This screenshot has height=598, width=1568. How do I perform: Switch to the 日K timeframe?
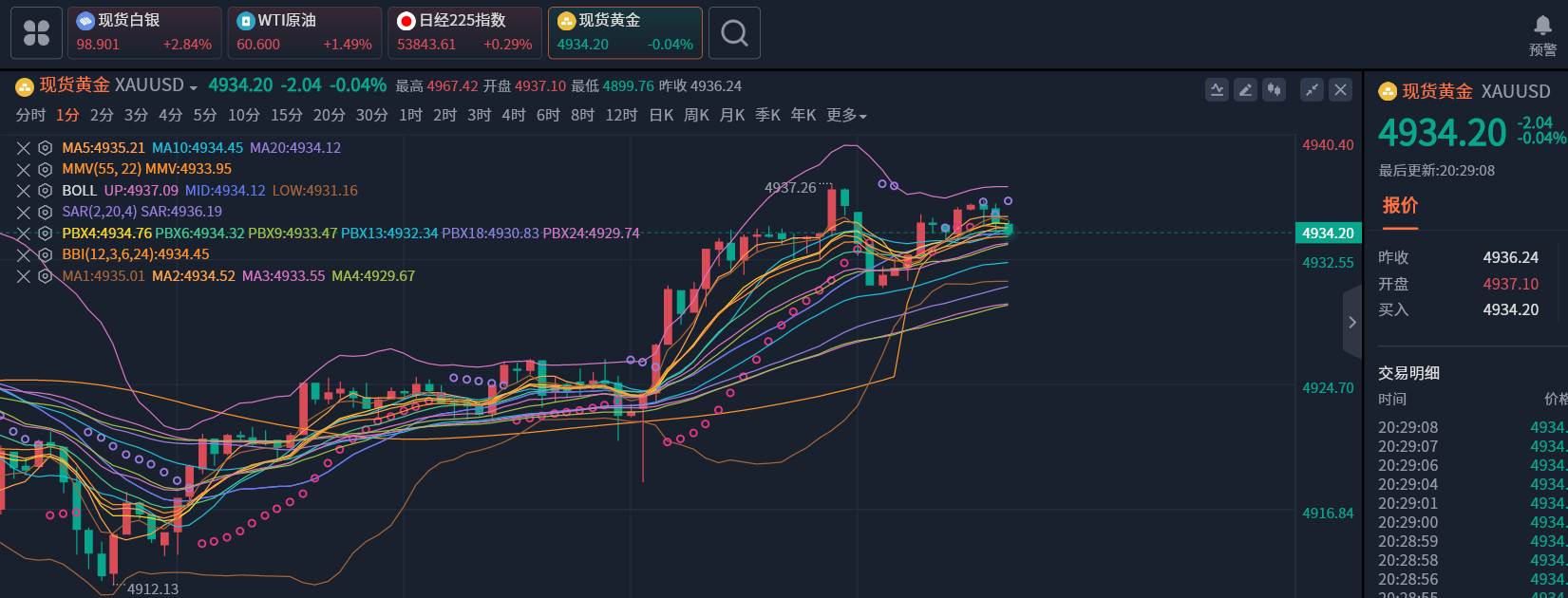point(661,116)
